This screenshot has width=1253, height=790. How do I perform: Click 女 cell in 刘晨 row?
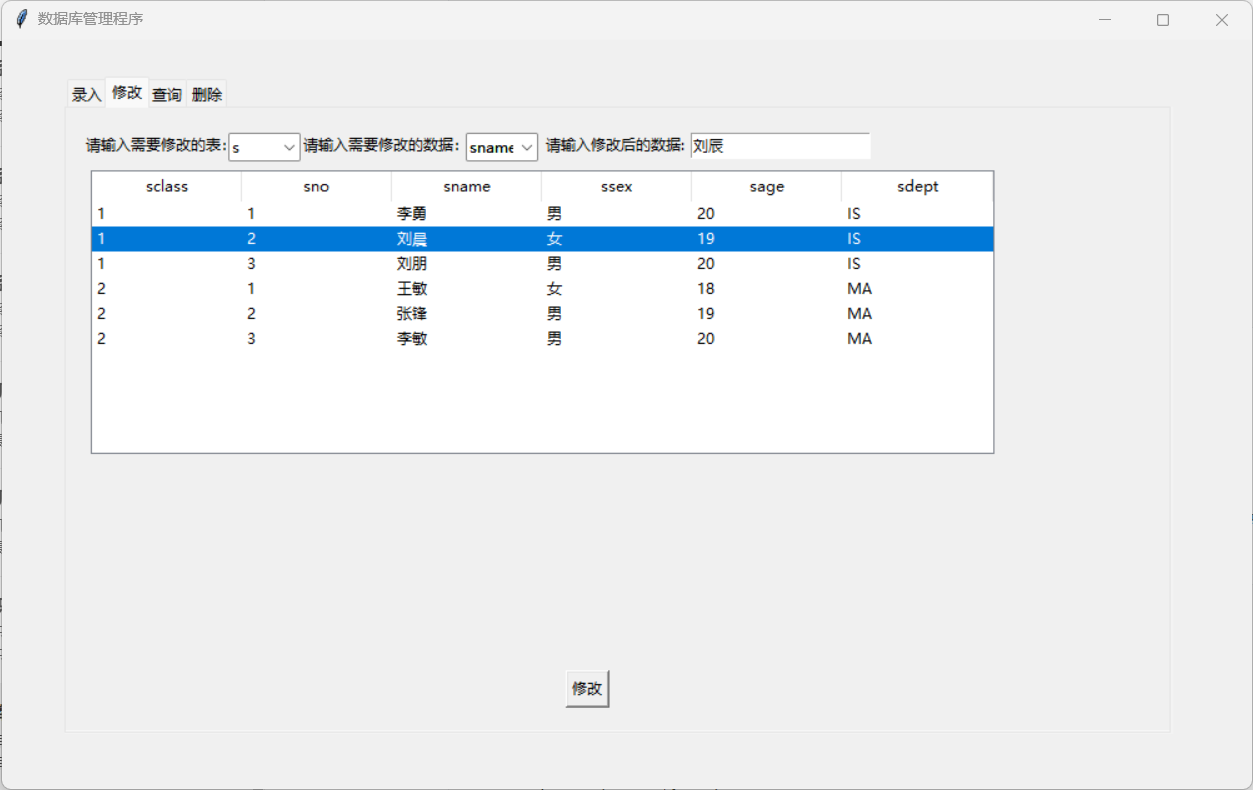point(554,239)
